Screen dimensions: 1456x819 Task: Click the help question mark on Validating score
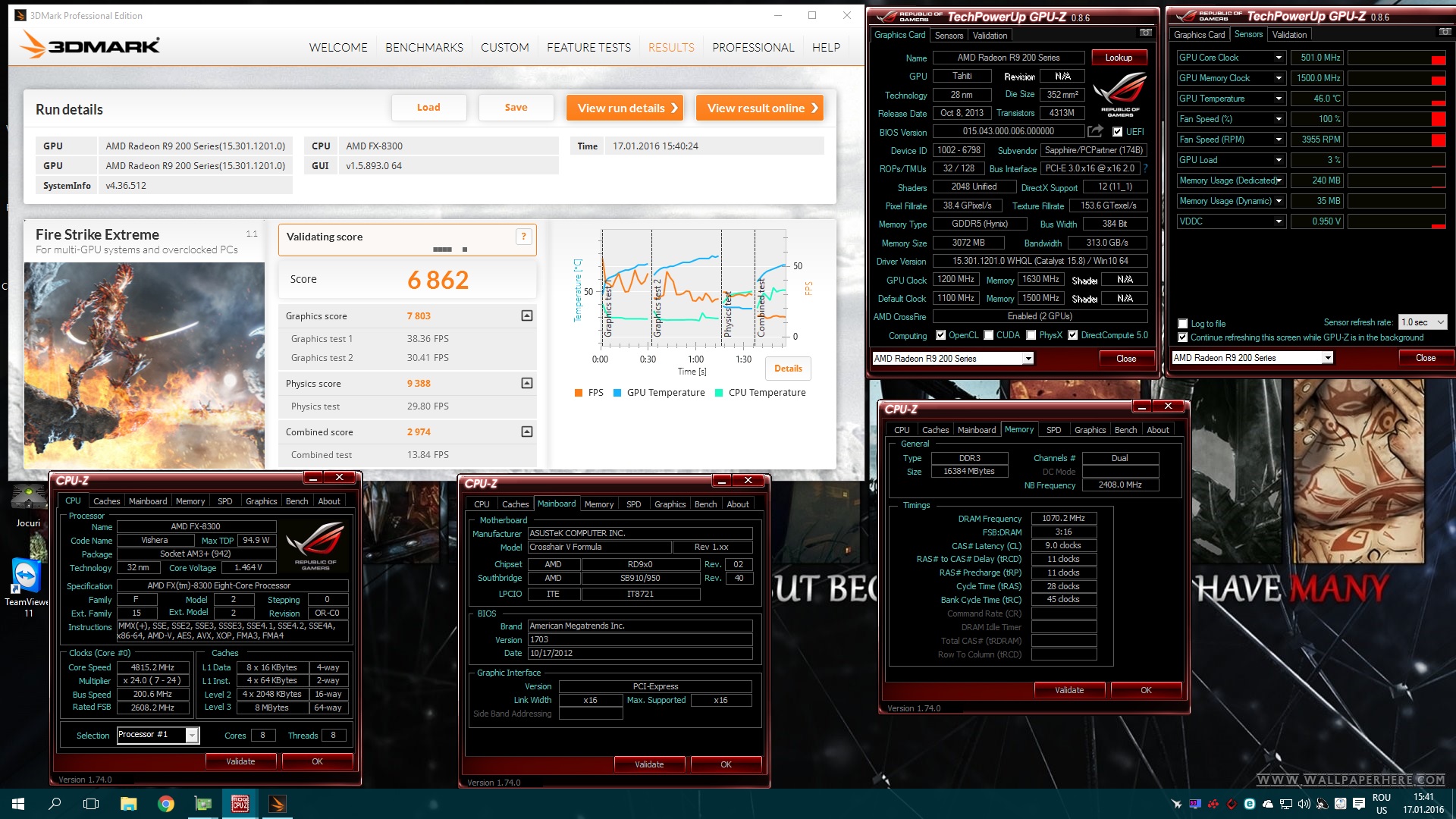[x=523, y=237]
